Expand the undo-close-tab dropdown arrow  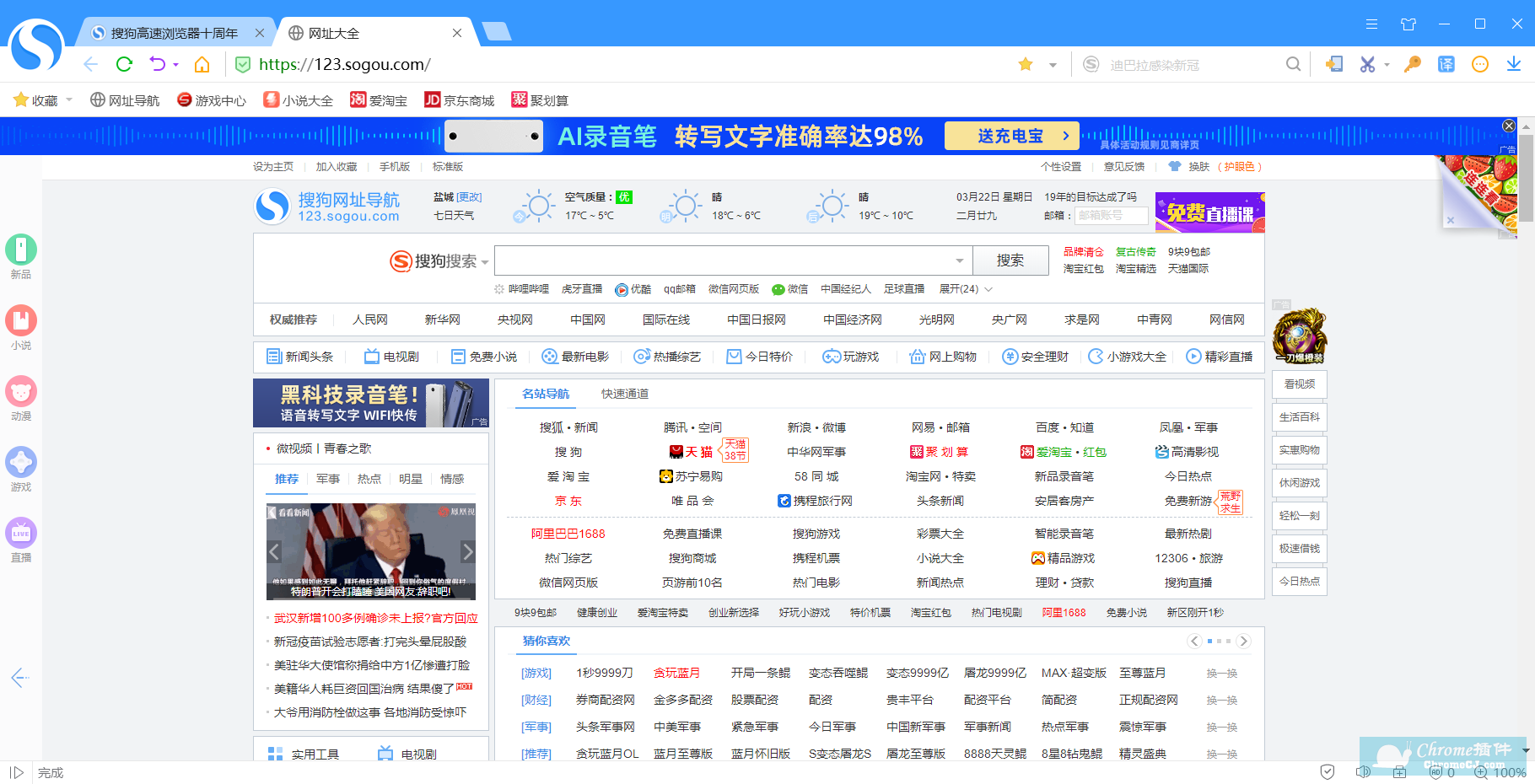click(176, 65)
